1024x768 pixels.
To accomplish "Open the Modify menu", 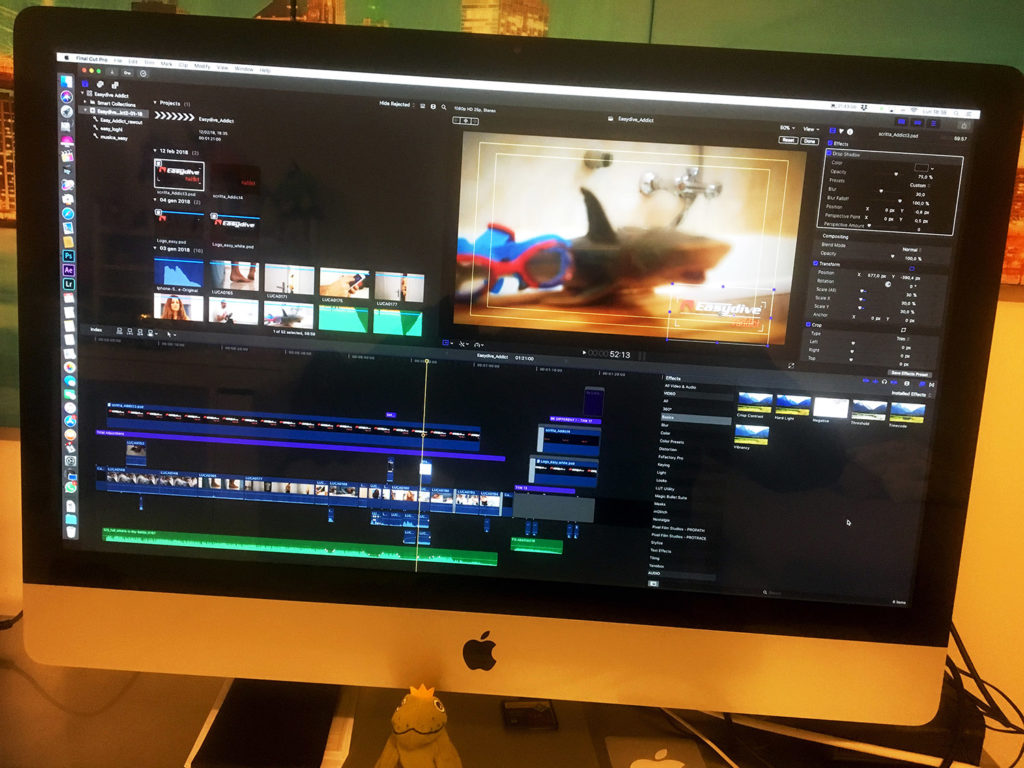I will [202, 65].
